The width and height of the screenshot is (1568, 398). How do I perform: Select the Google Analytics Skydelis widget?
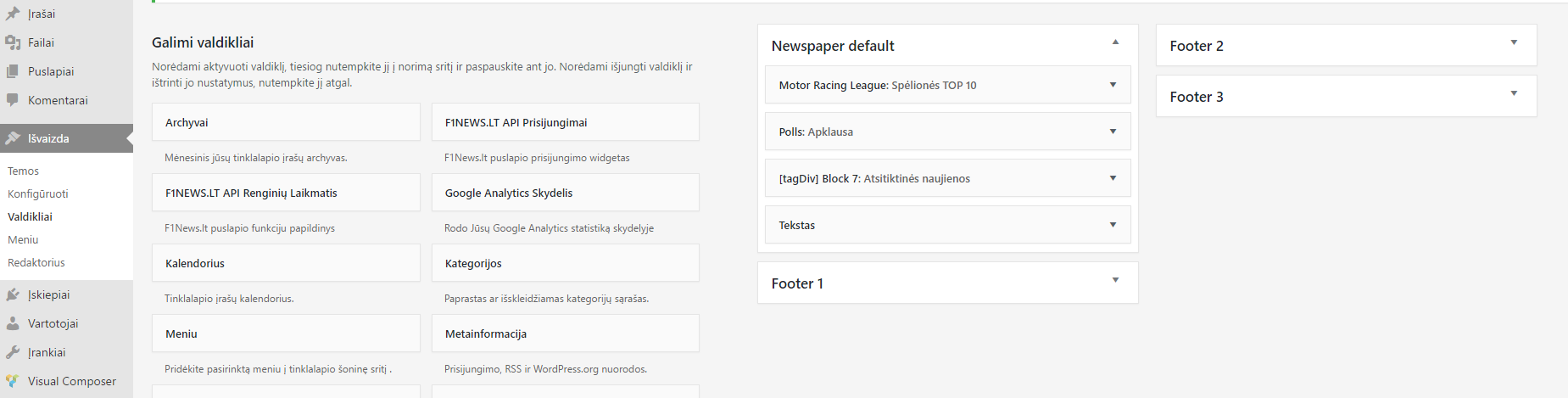566,193
